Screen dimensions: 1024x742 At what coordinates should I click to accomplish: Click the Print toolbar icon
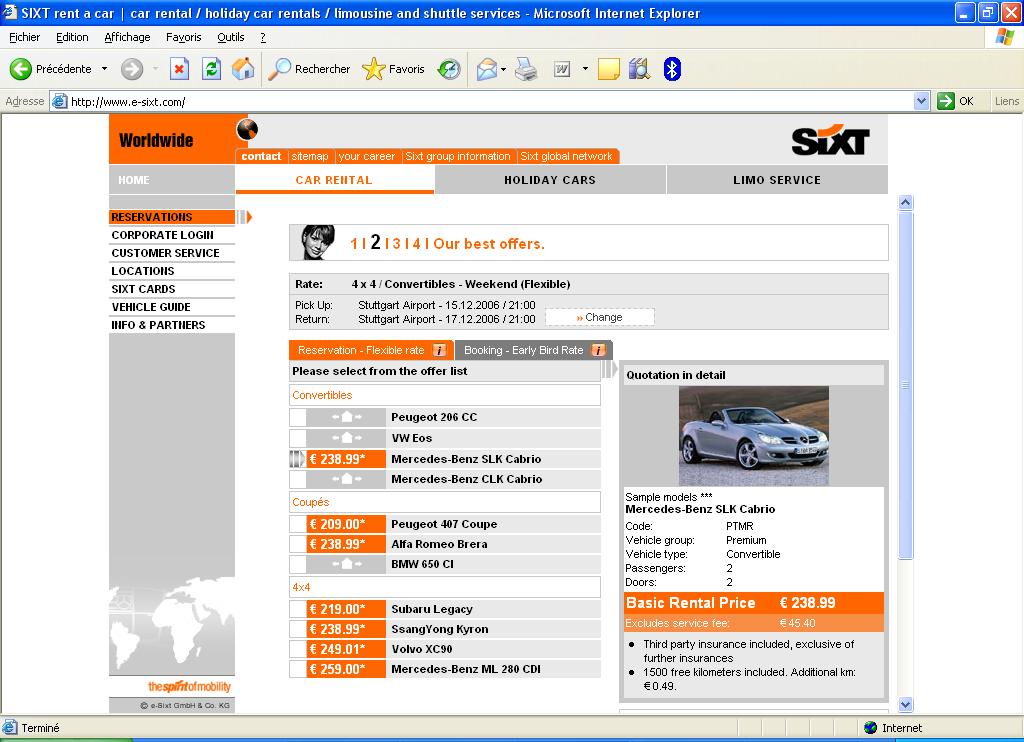click(x=527, y=69)
